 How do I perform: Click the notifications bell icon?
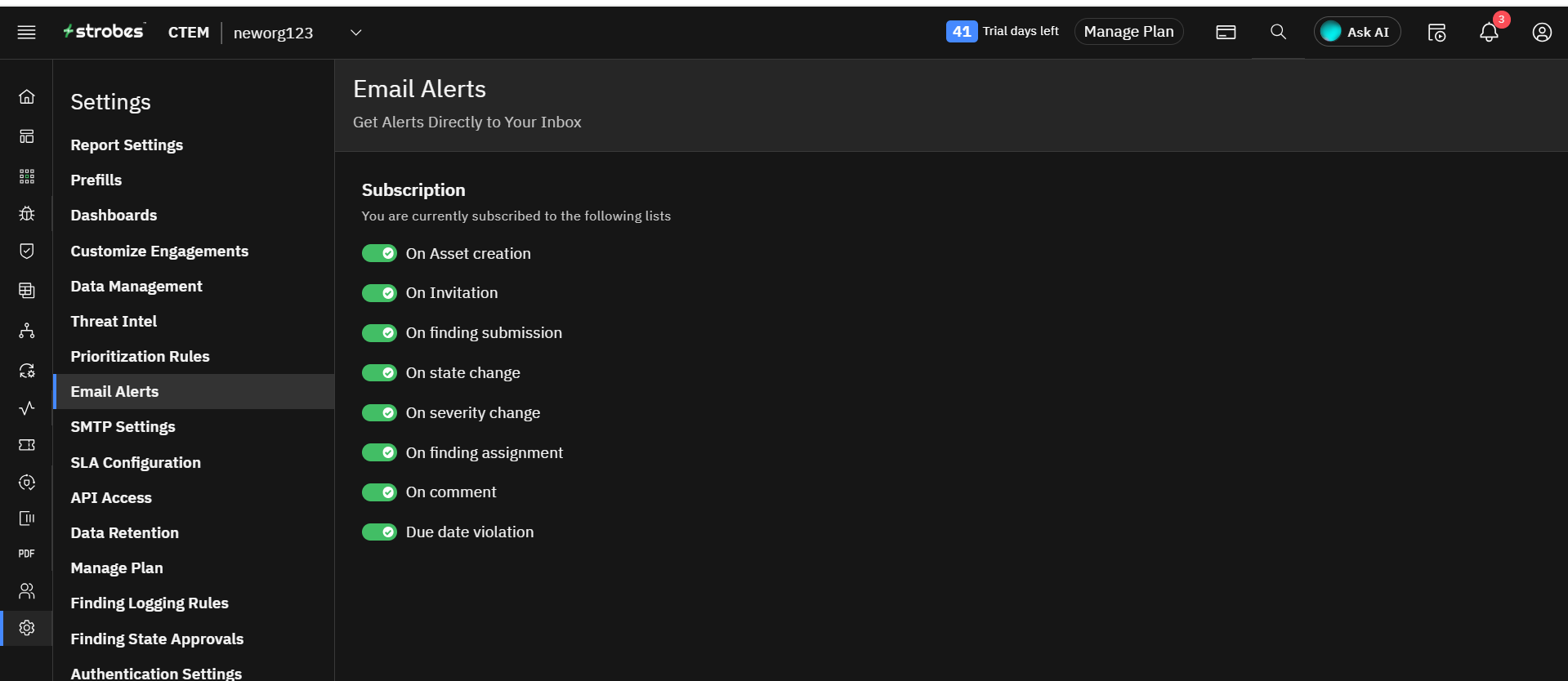pos(1489,32)
